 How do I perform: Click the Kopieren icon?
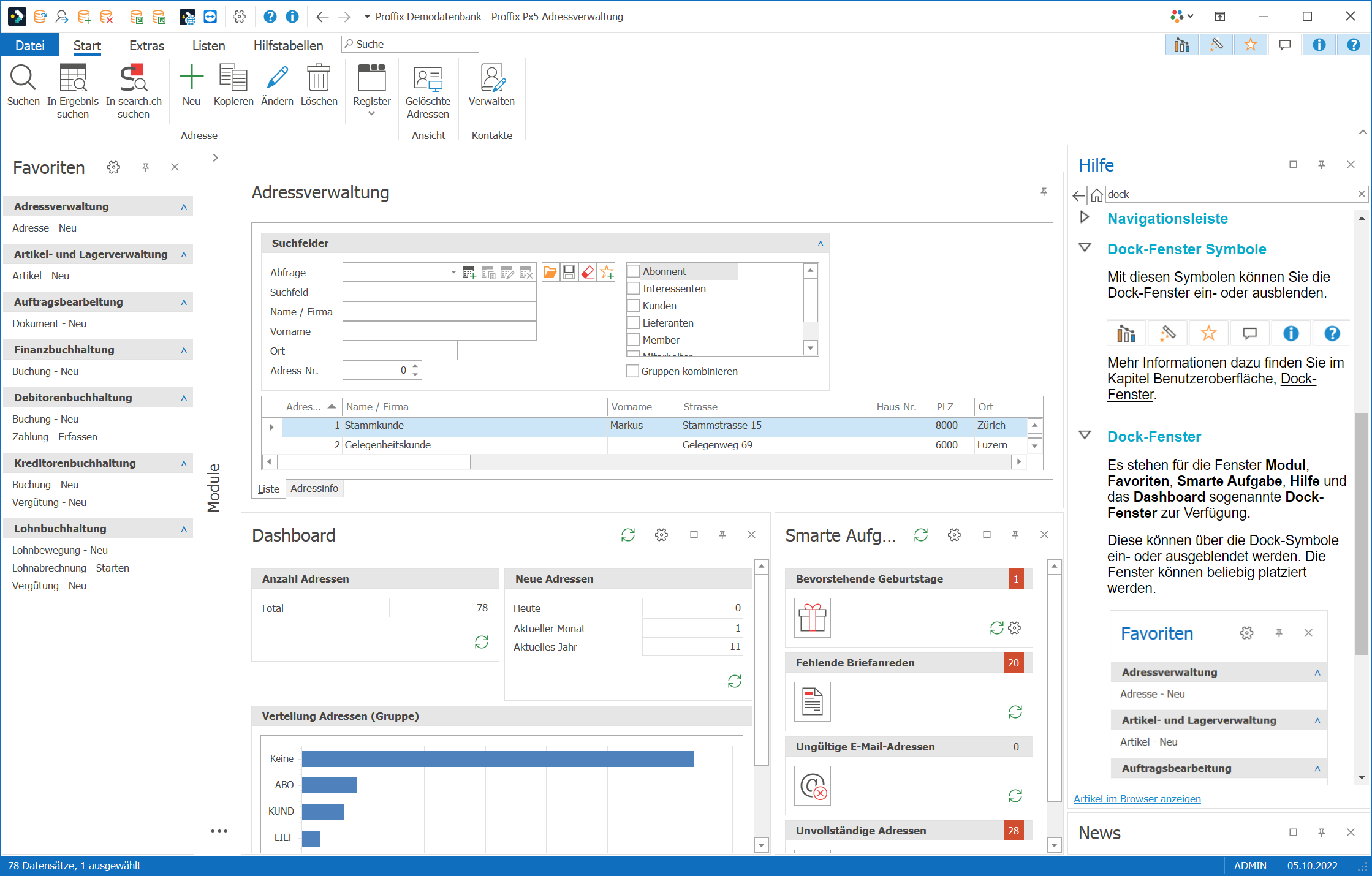(x=233, y=78)
